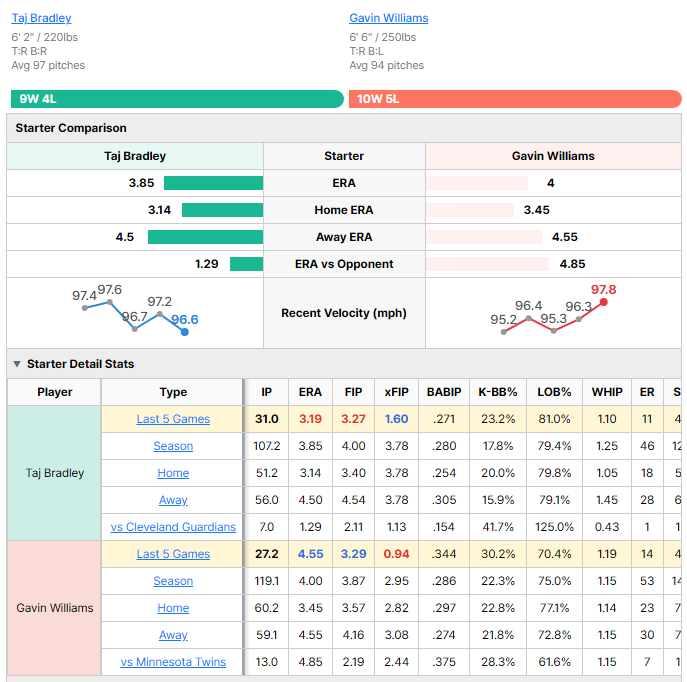The width and height of the screenshot is (687, 682).
Task: Click Williams' 95.2 mph velocity point
Action: pyautogui.click(x=504, y=332)
